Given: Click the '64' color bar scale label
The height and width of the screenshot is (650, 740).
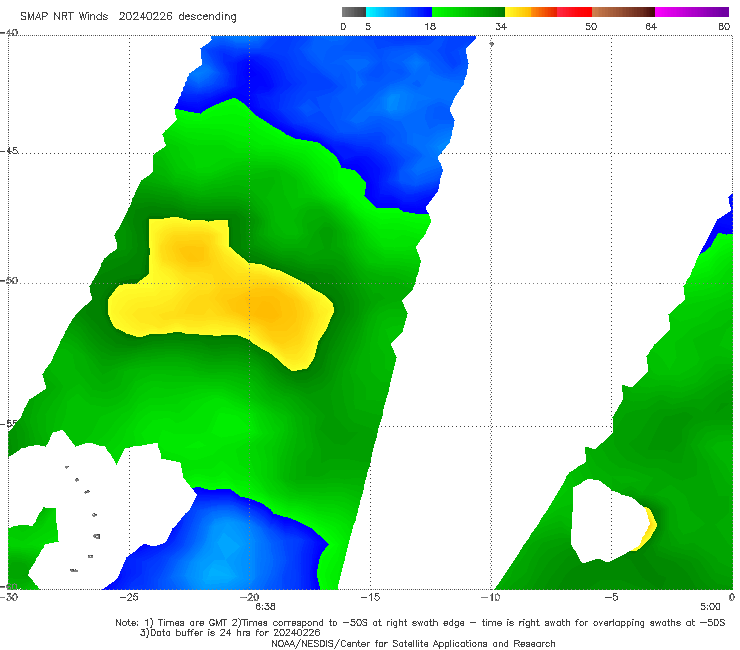Looking at the screenshot, I should [651, 27].
